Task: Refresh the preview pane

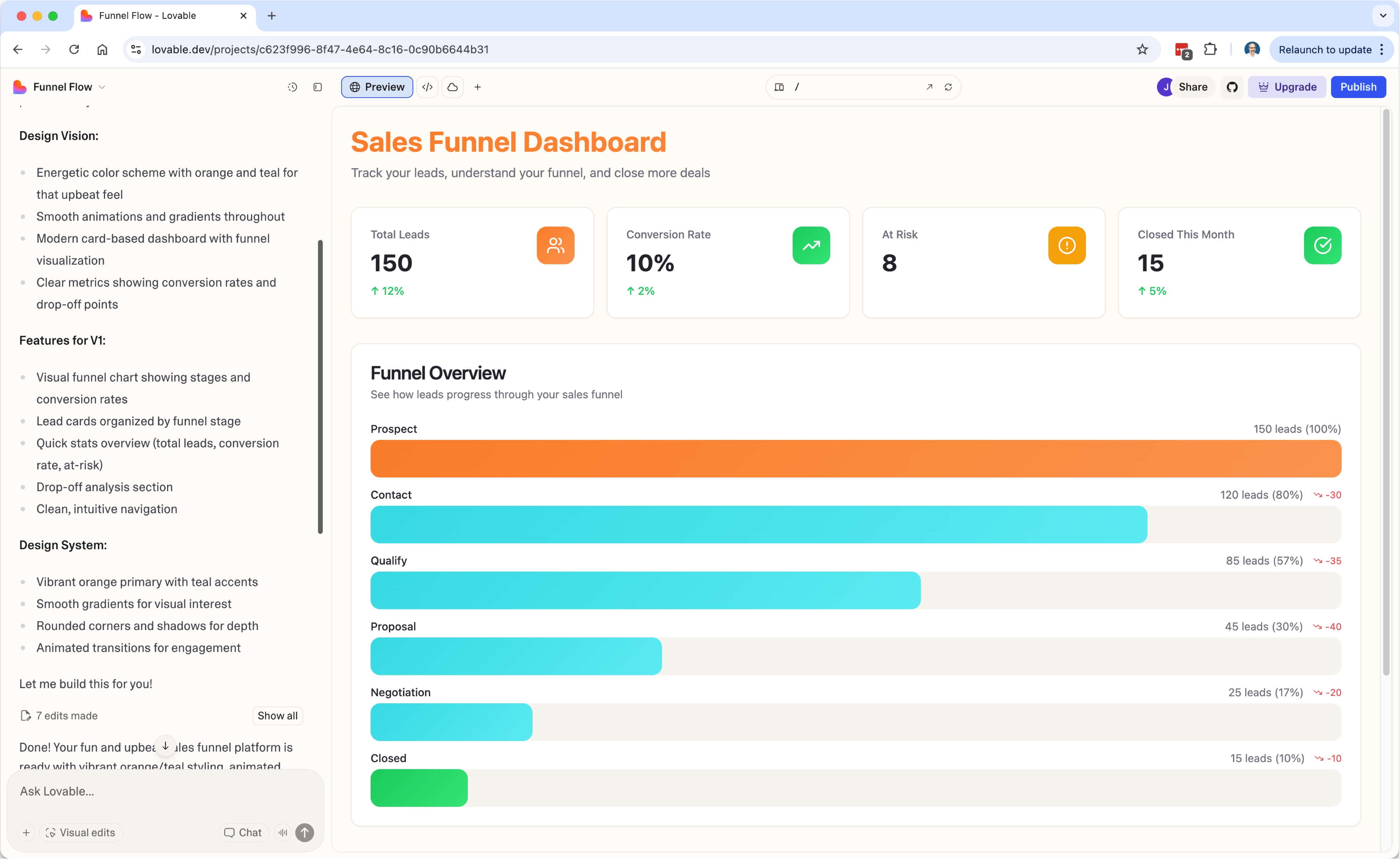Action: (x=948, y=87)
